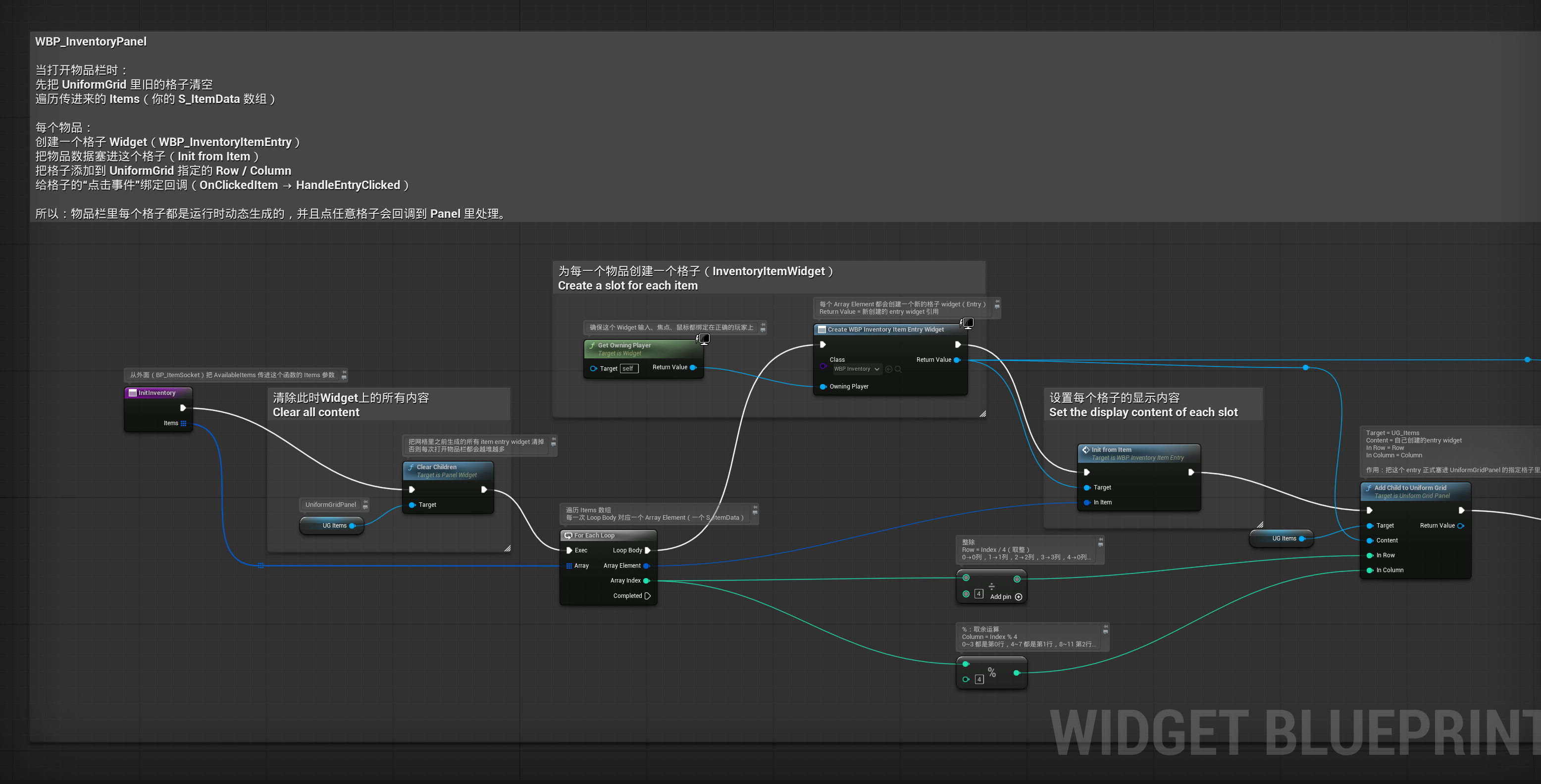Click Add pin on the divide node
1541x784 pixels.
point(1006,597)
